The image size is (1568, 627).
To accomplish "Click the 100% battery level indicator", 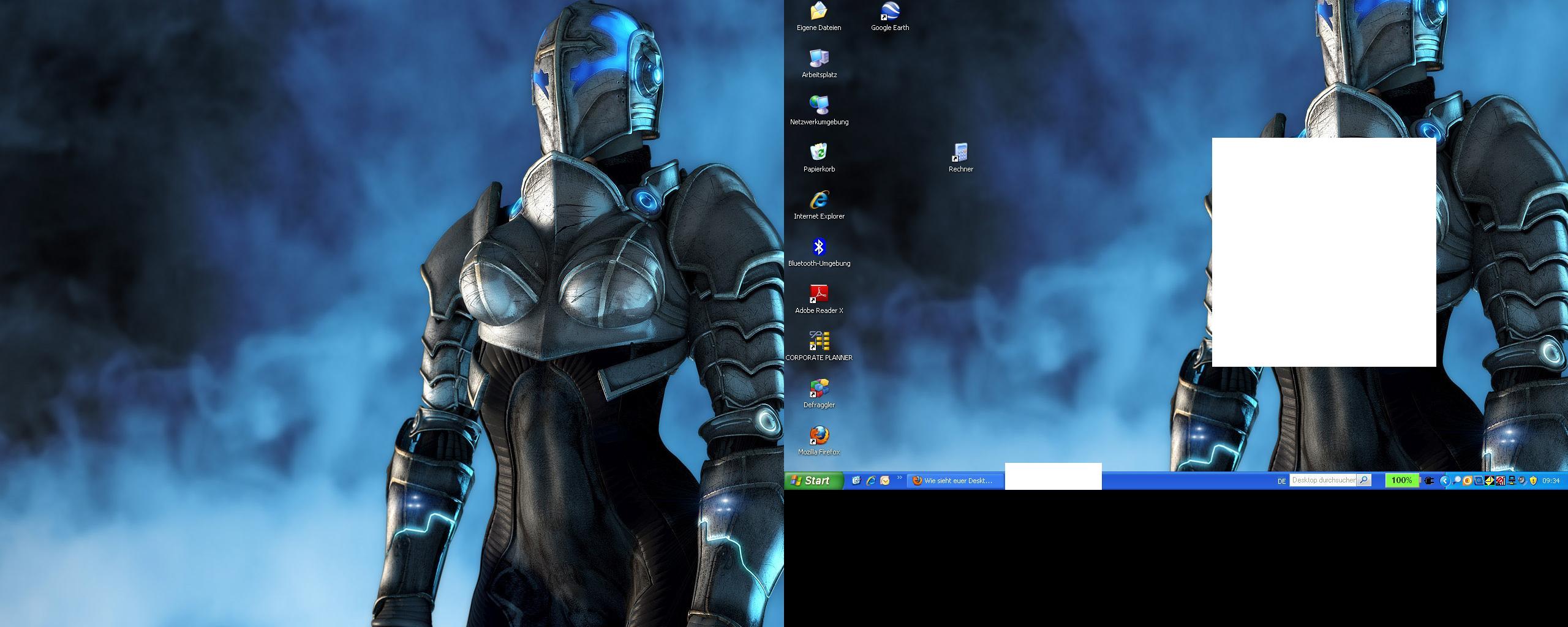I will (x=1401, y=481).
